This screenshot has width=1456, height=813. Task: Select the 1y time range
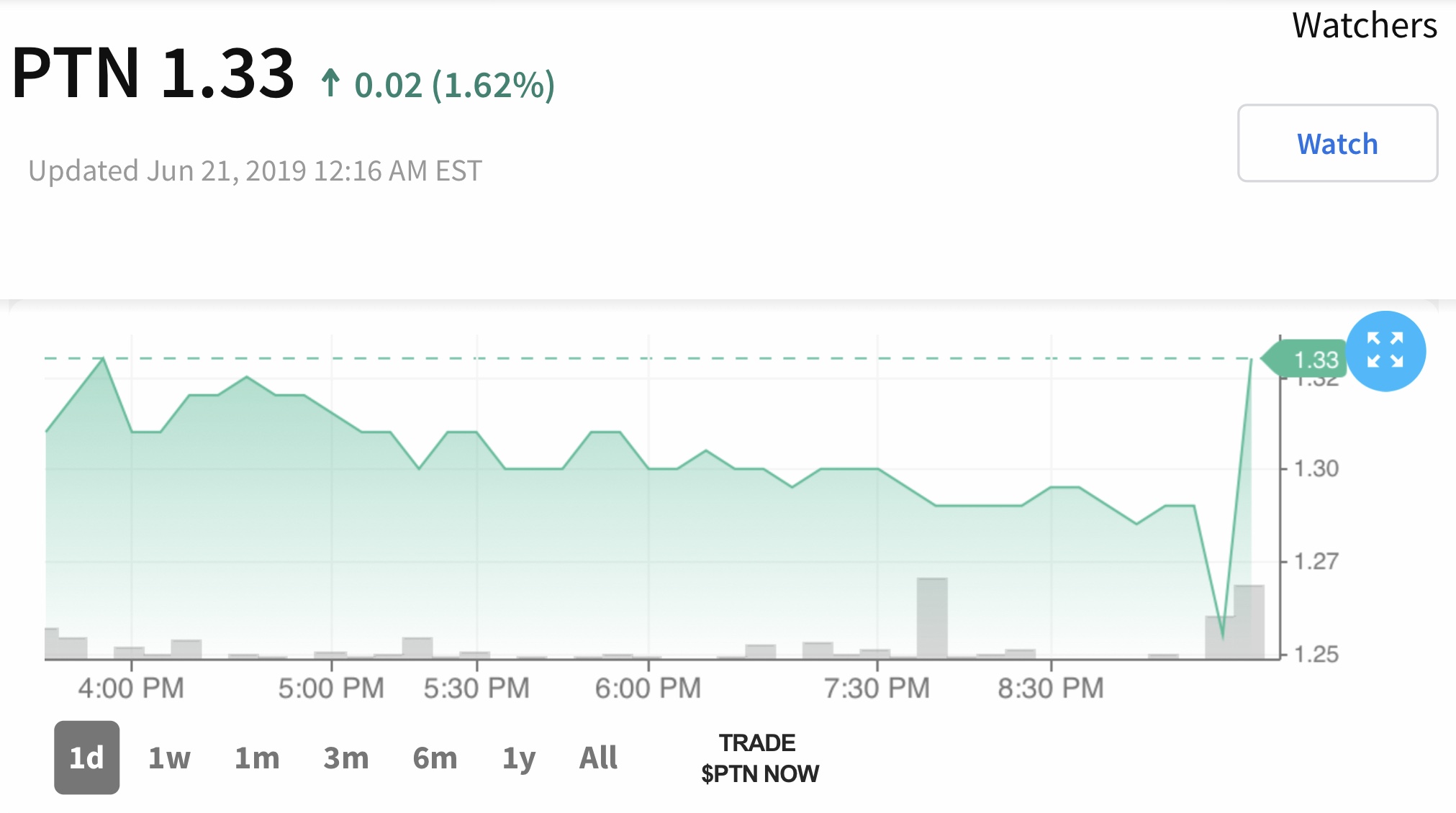tap(519, 758)
